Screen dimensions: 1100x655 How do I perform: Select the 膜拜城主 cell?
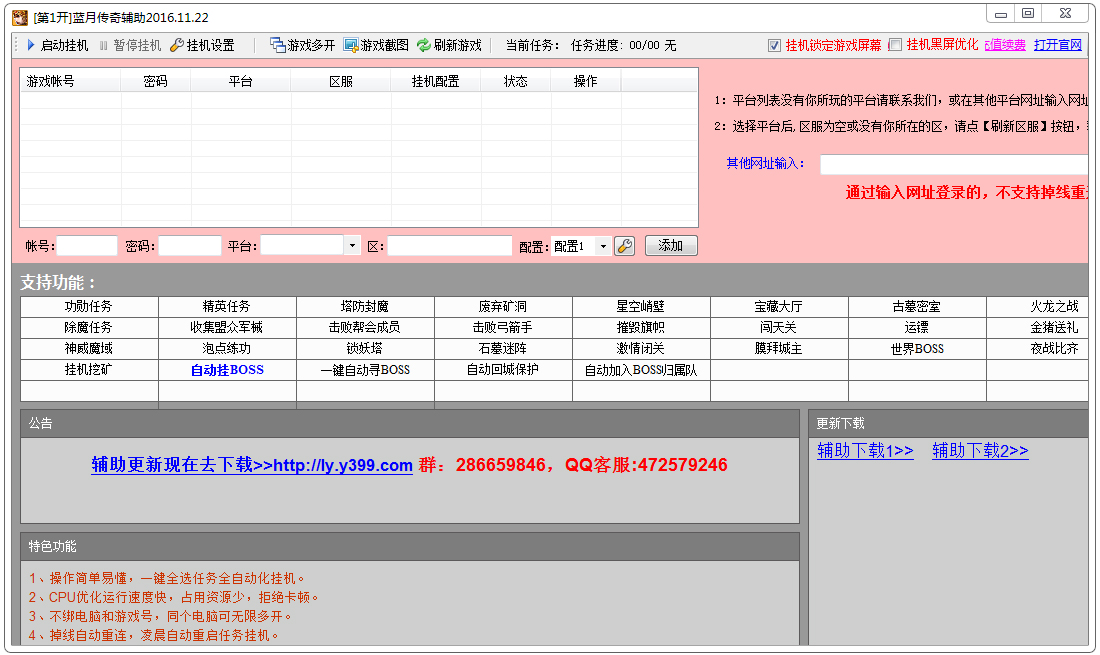coord(779,349)
